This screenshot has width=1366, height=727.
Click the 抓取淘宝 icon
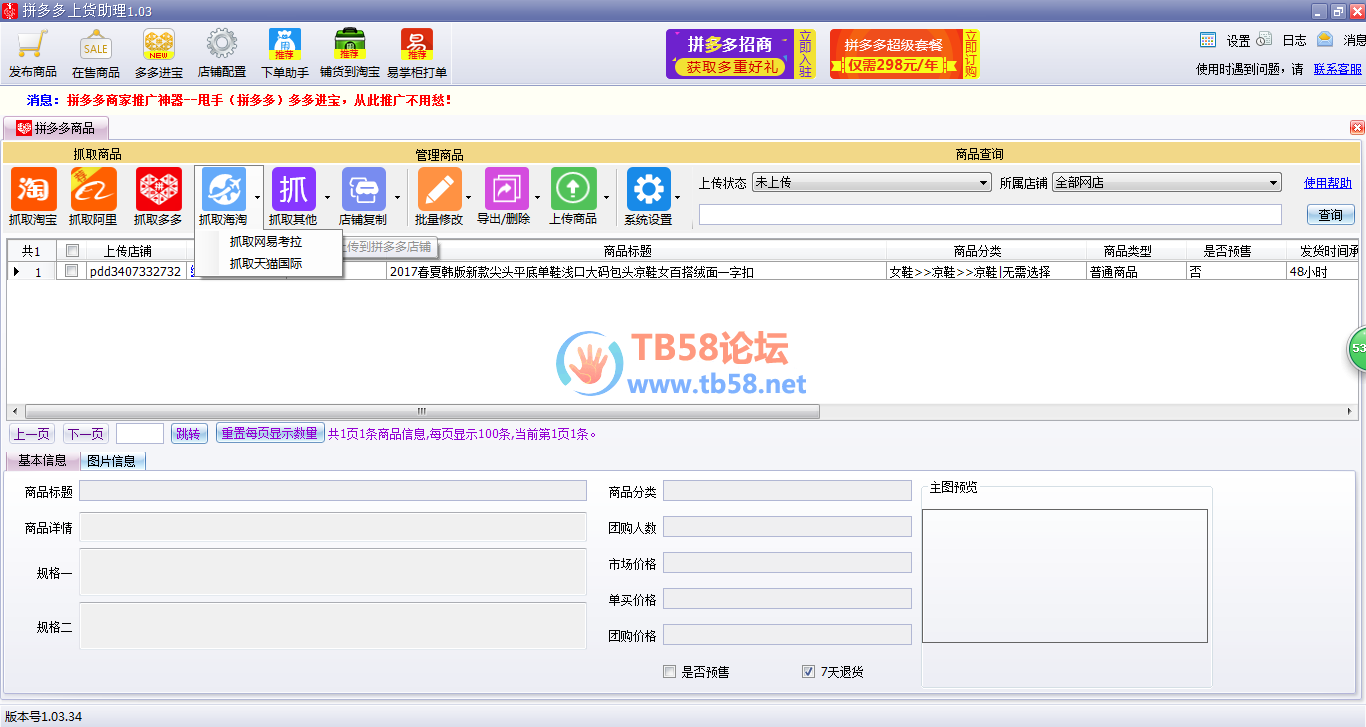33,190
